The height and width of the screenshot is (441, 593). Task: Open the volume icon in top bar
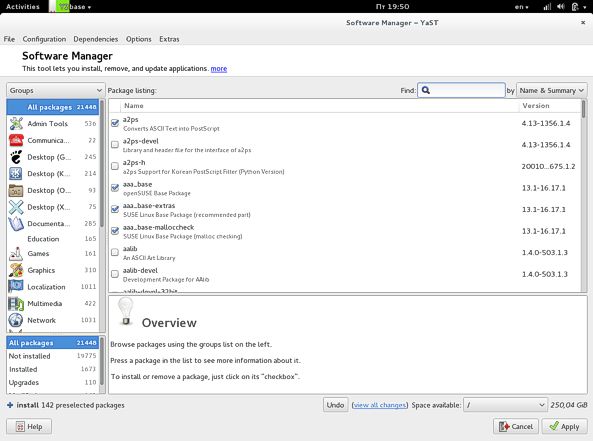click(x=561, y=6)
